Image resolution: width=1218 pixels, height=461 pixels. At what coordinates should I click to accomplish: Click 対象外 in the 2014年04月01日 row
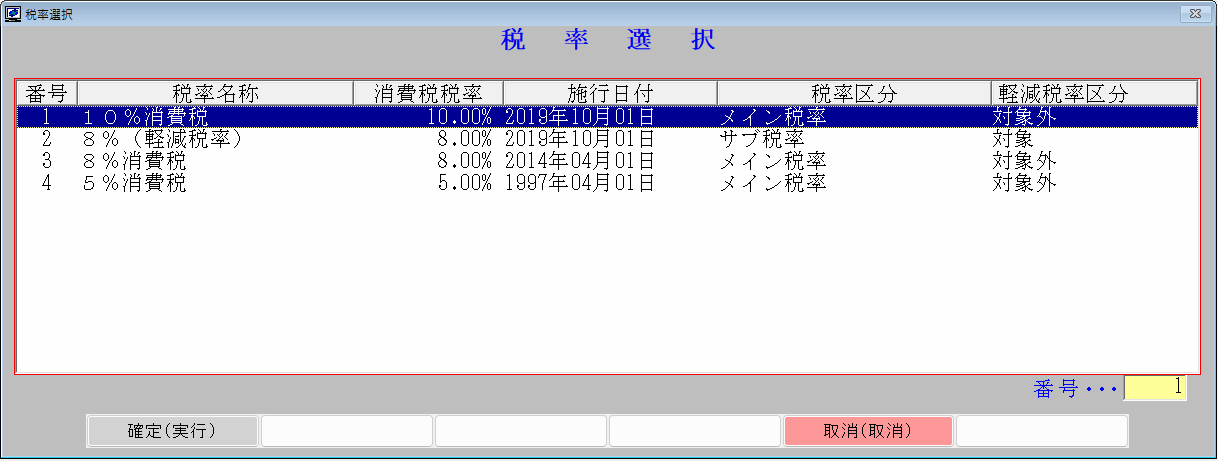[x=1024, y=161]
